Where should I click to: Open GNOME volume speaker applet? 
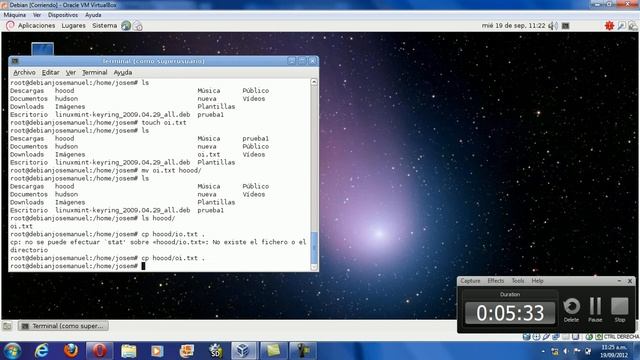[553, 26]
